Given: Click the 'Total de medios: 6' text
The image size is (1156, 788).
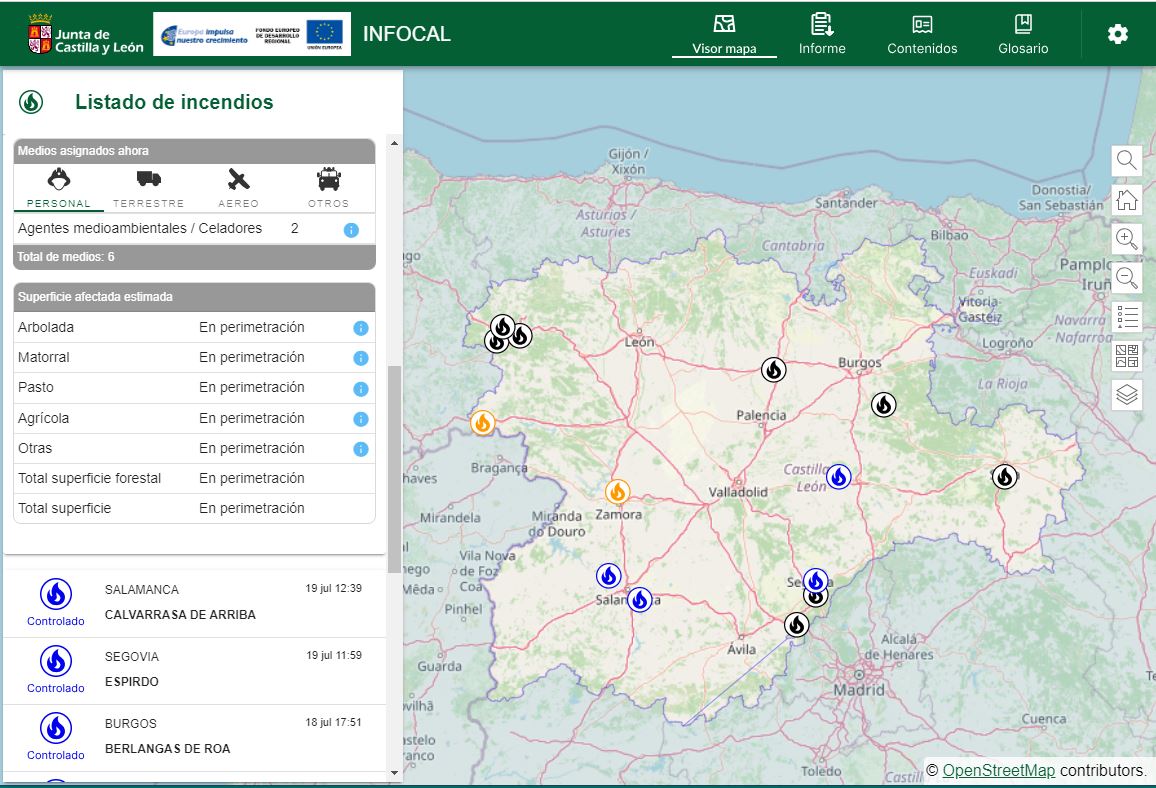Looking at the screenshot, I should 66,257.
